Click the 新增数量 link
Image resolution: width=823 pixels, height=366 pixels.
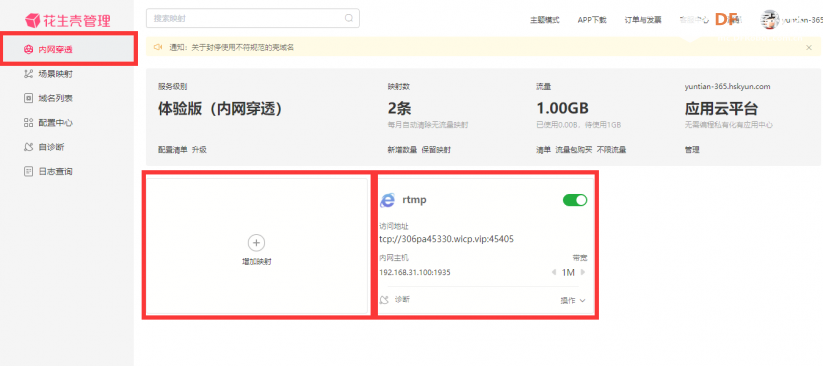402,150
